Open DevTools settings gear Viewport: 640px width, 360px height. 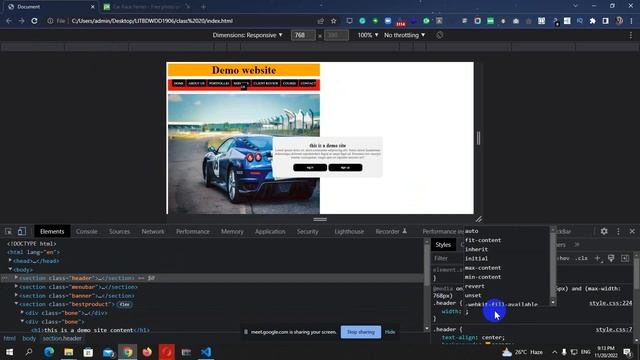(x=604, y=231)
